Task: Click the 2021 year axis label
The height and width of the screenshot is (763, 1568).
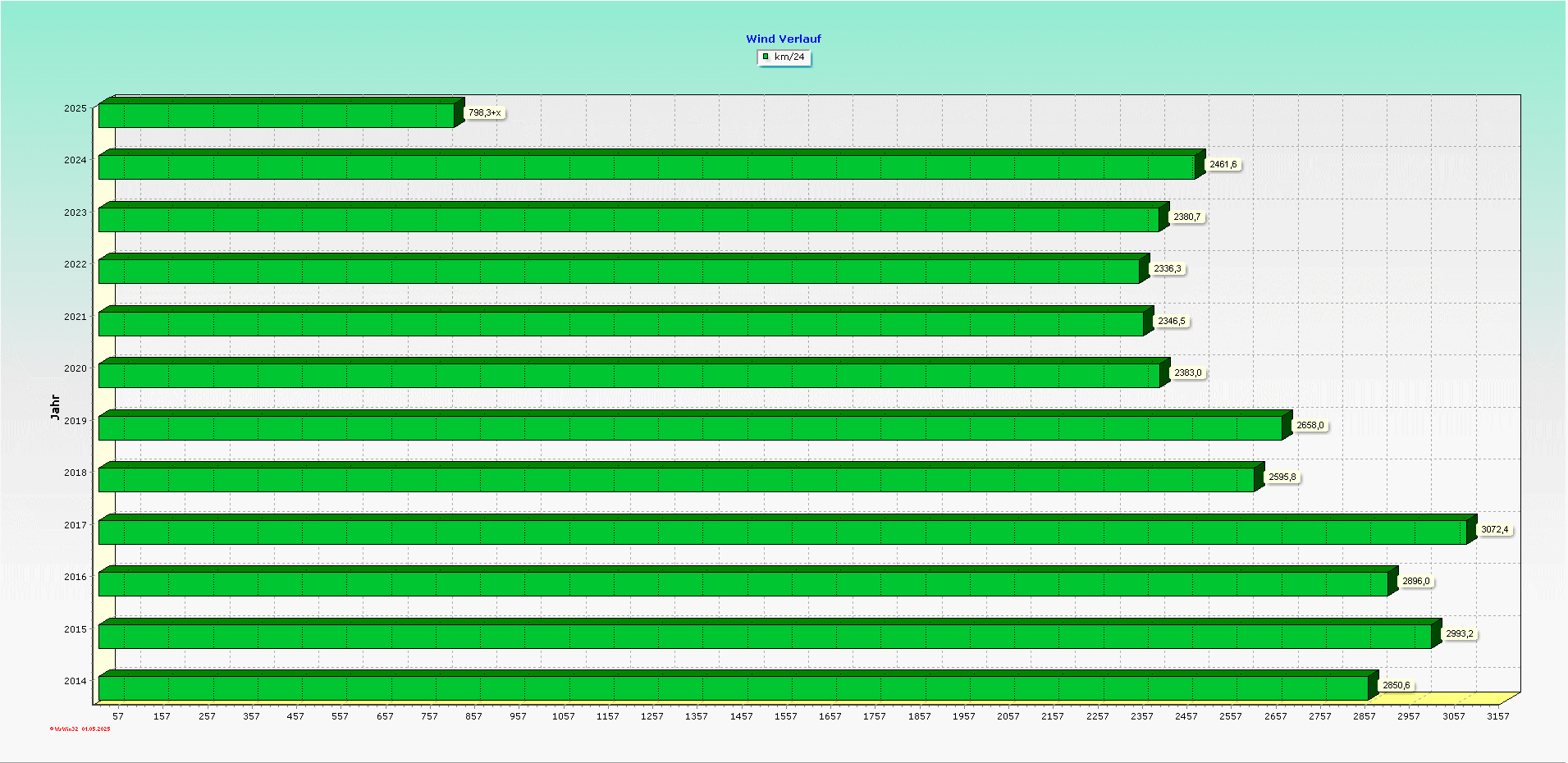Action: (75, 317)
